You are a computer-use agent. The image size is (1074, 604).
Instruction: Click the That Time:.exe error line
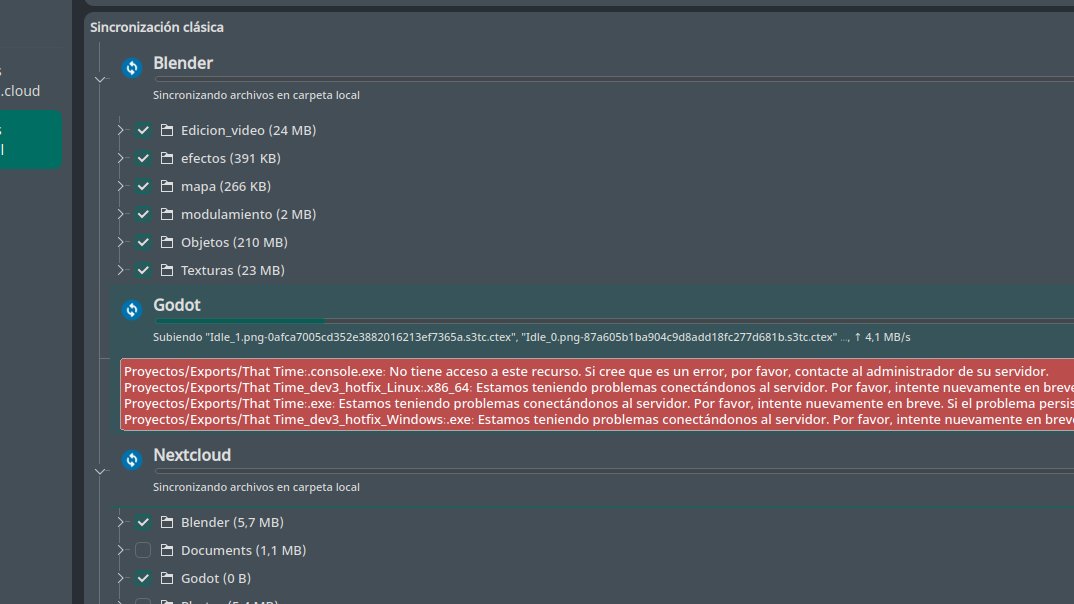pyautogui.click(x=599, y=403)
